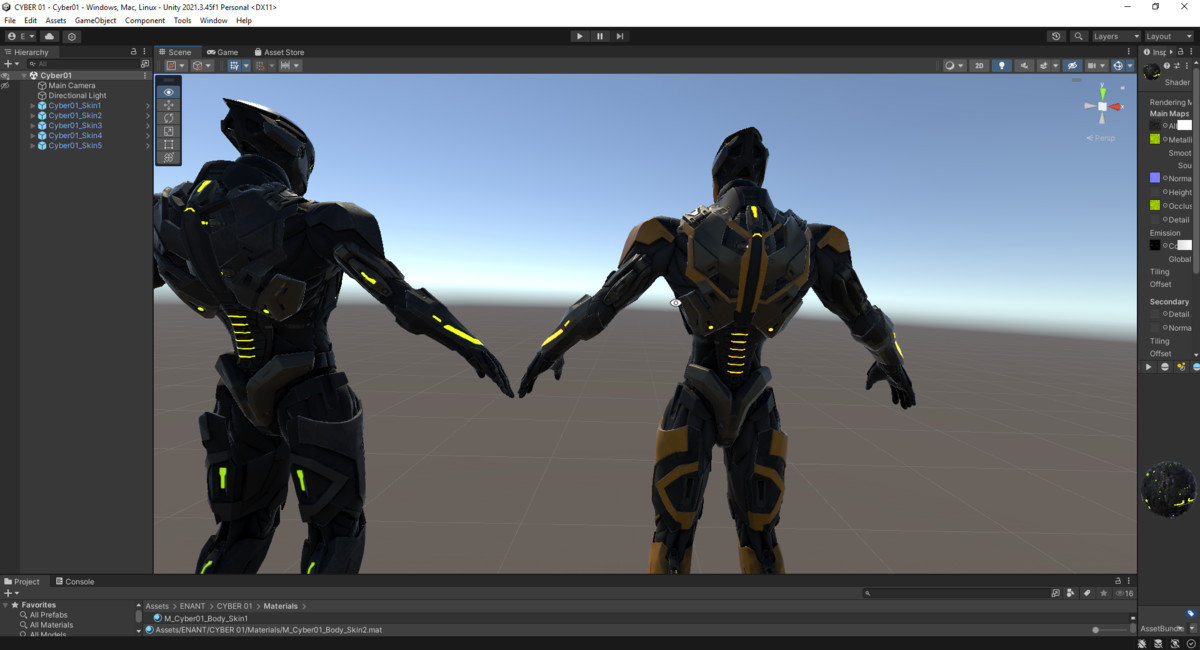Select the Rect Transform tool
The width and height of the screenshot is (1200, 650).
tap(168, 143)
